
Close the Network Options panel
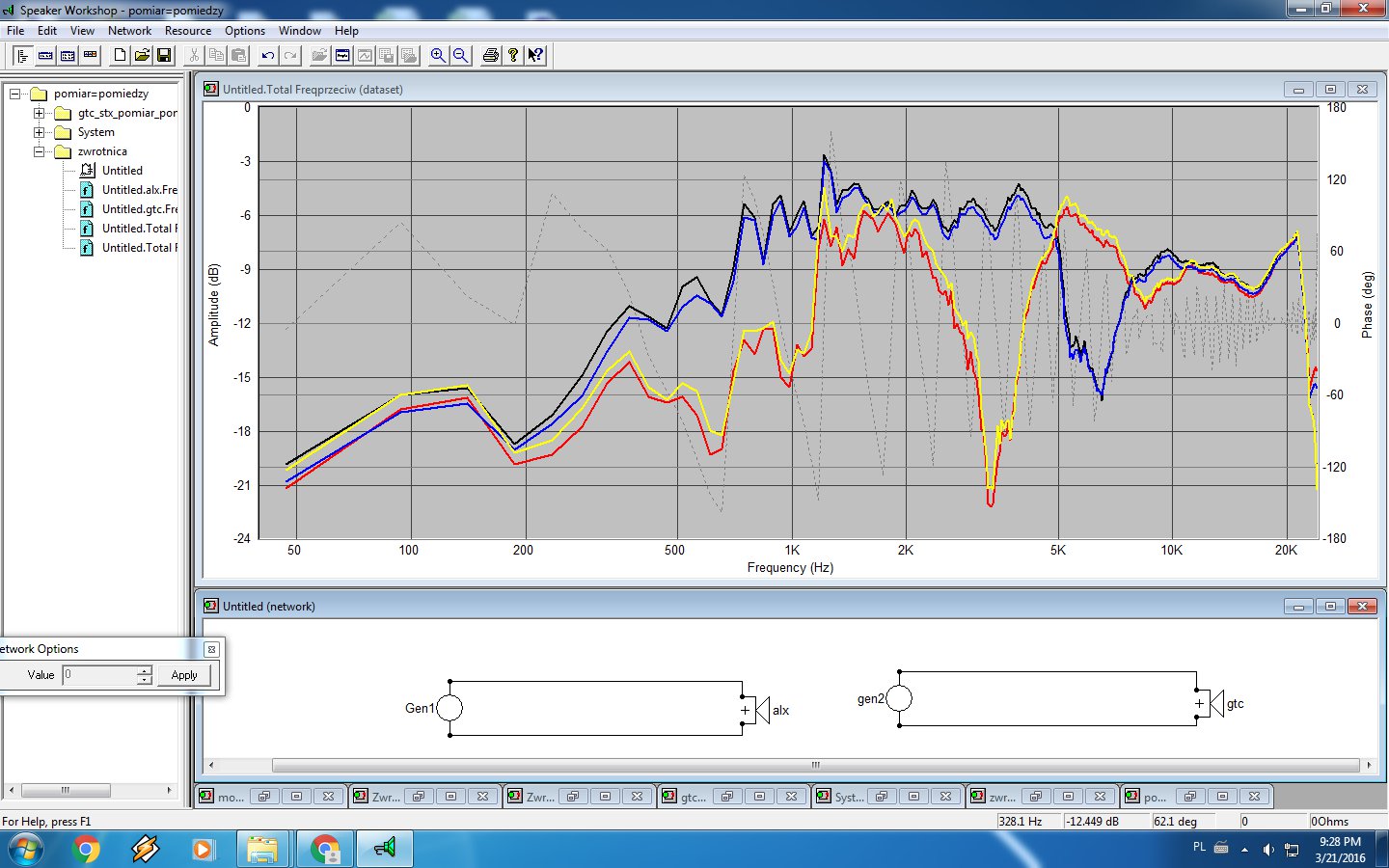[x=212, y=649]
